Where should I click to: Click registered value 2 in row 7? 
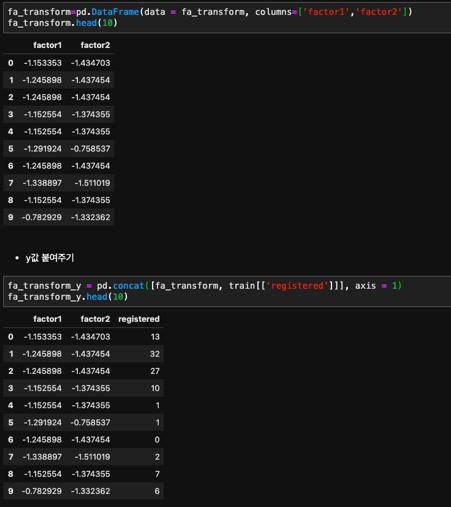point(157,457)
